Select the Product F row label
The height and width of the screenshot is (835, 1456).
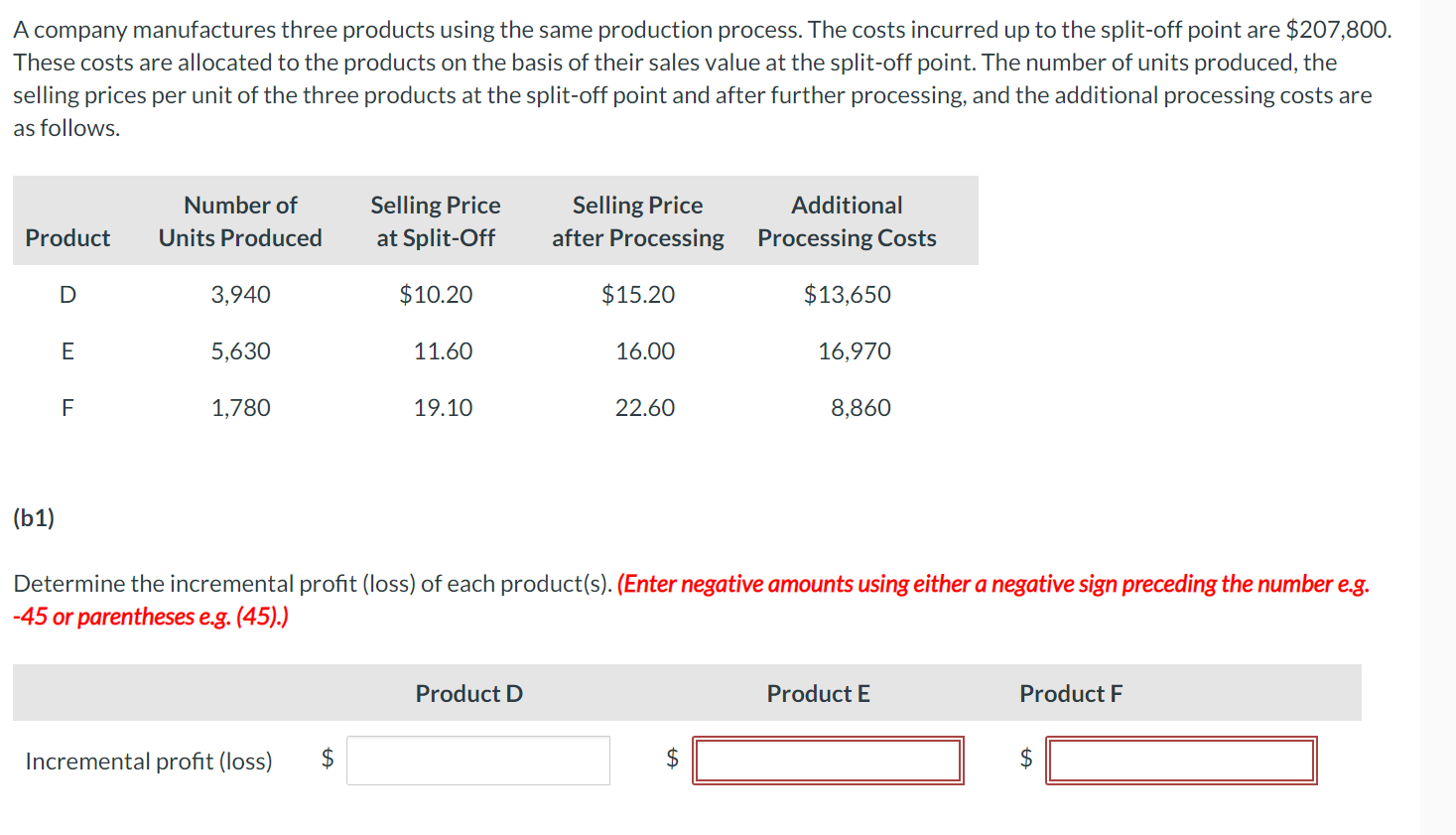[66, 407]
